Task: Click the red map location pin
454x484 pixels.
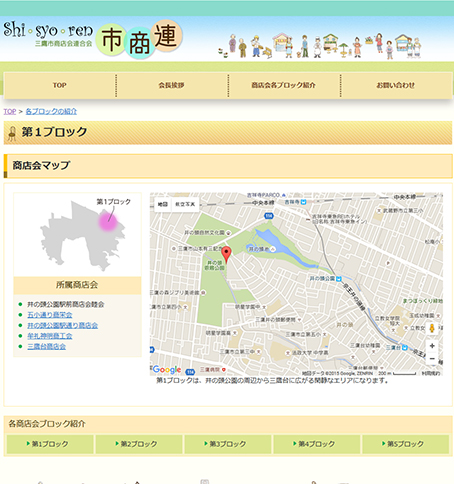Action: [227, 254]
